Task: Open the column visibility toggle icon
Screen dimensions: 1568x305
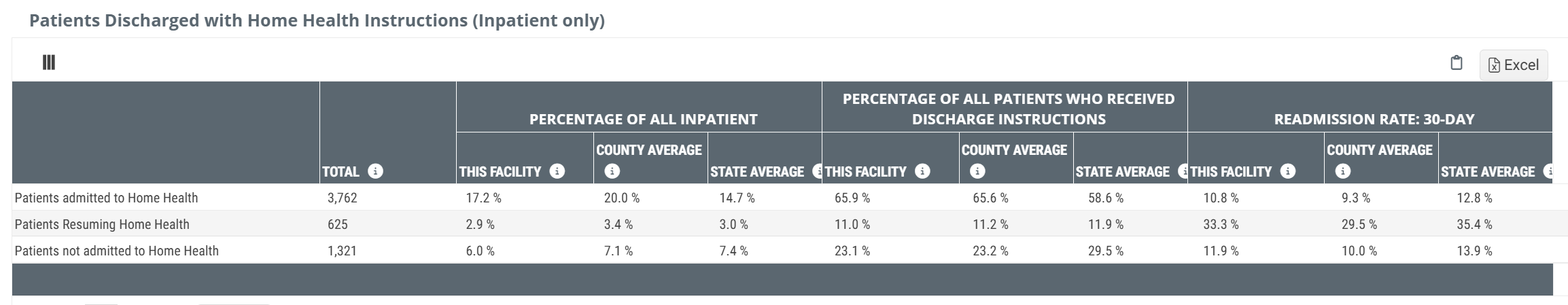Action: point(49,62)
